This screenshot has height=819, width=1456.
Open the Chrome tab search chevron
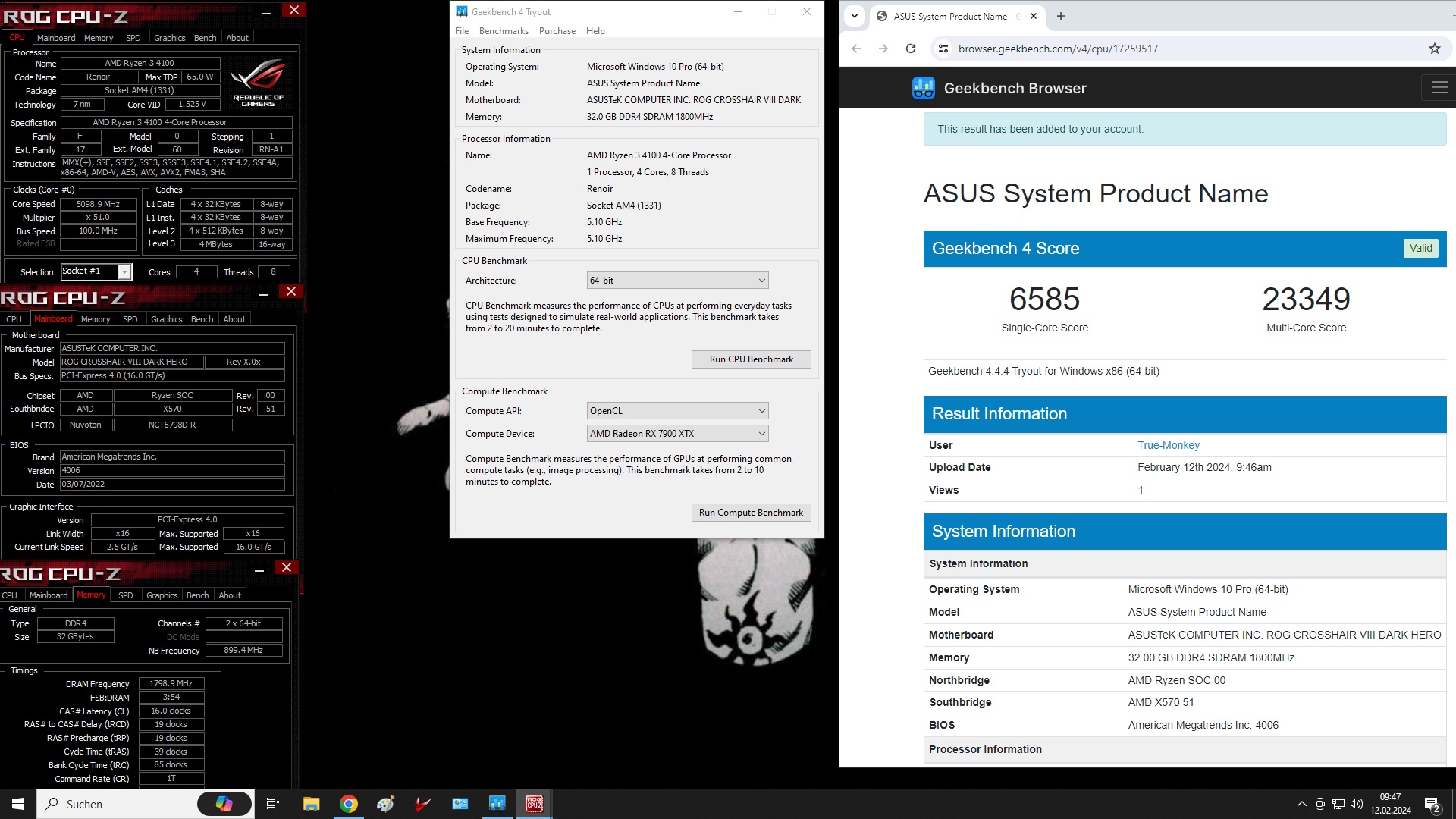pos(855,16)
